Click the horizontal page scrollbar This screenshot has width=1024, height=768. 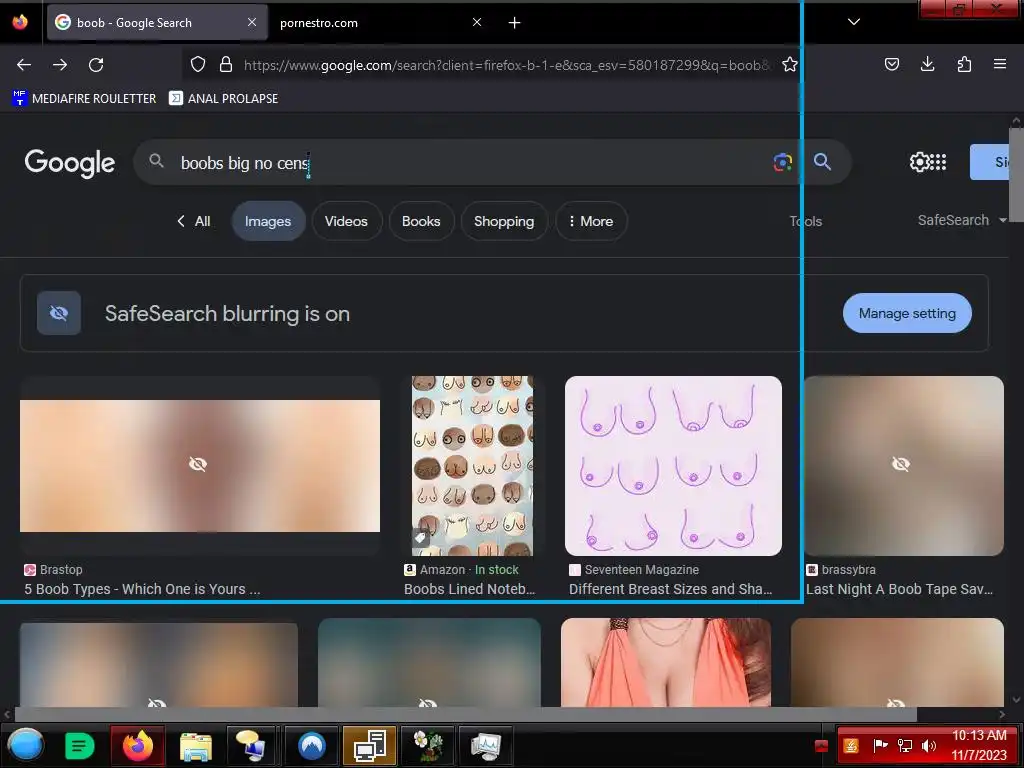tap(466, 714)
